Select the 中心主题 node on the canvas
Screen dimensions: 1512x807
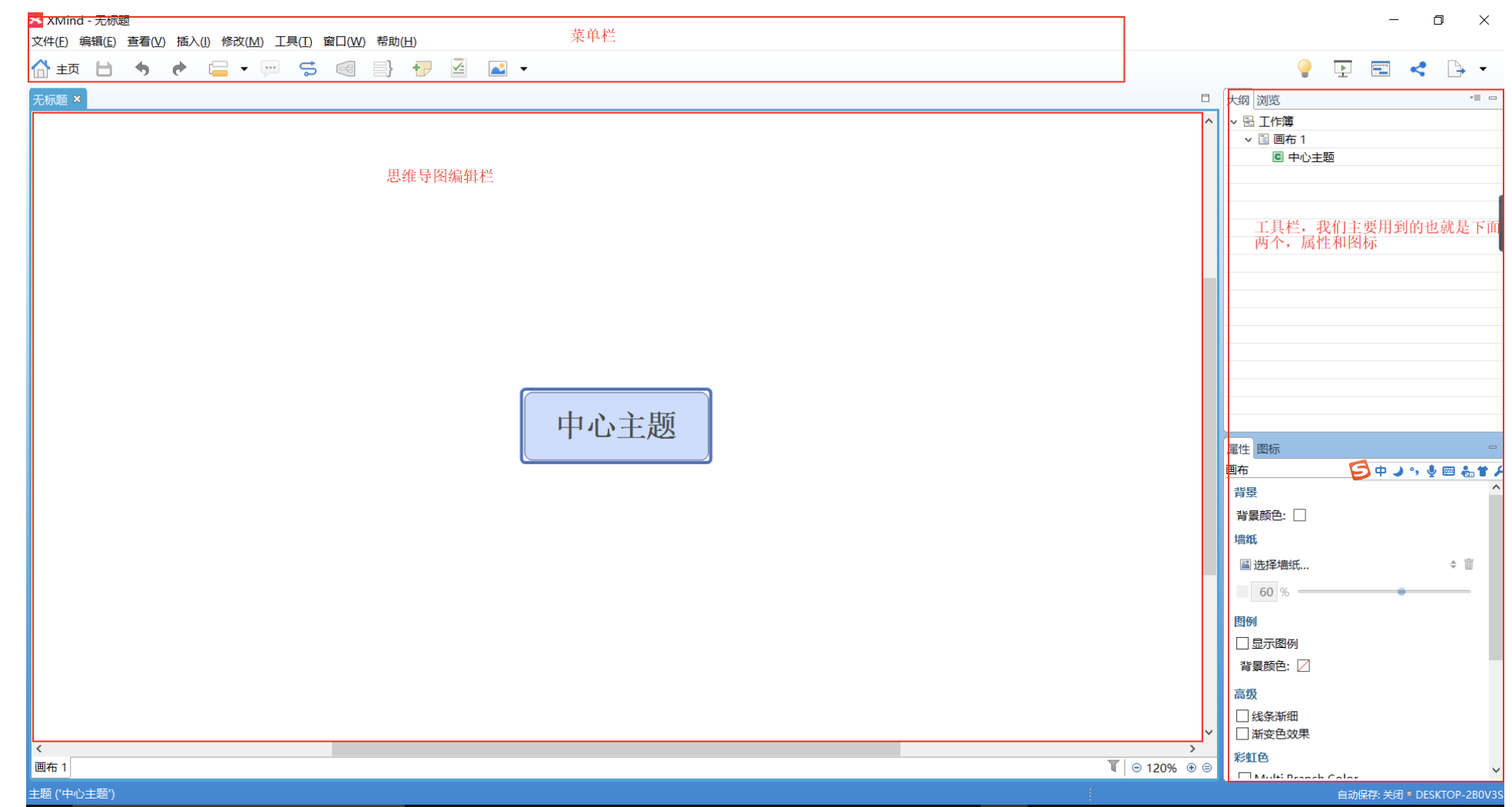click(x=616, y=426)
